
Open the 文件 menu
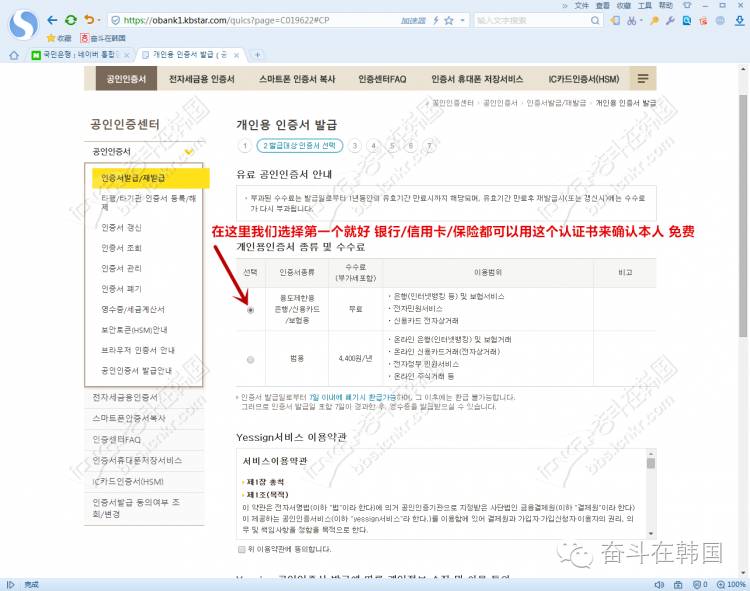pyautogui.click(x=582, y=5)
